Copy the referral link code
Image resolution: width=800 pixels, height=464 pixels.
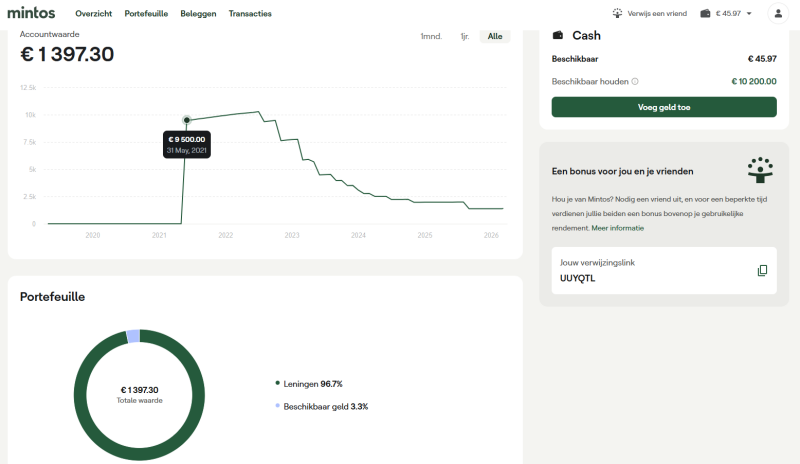[x=762, y=271]
